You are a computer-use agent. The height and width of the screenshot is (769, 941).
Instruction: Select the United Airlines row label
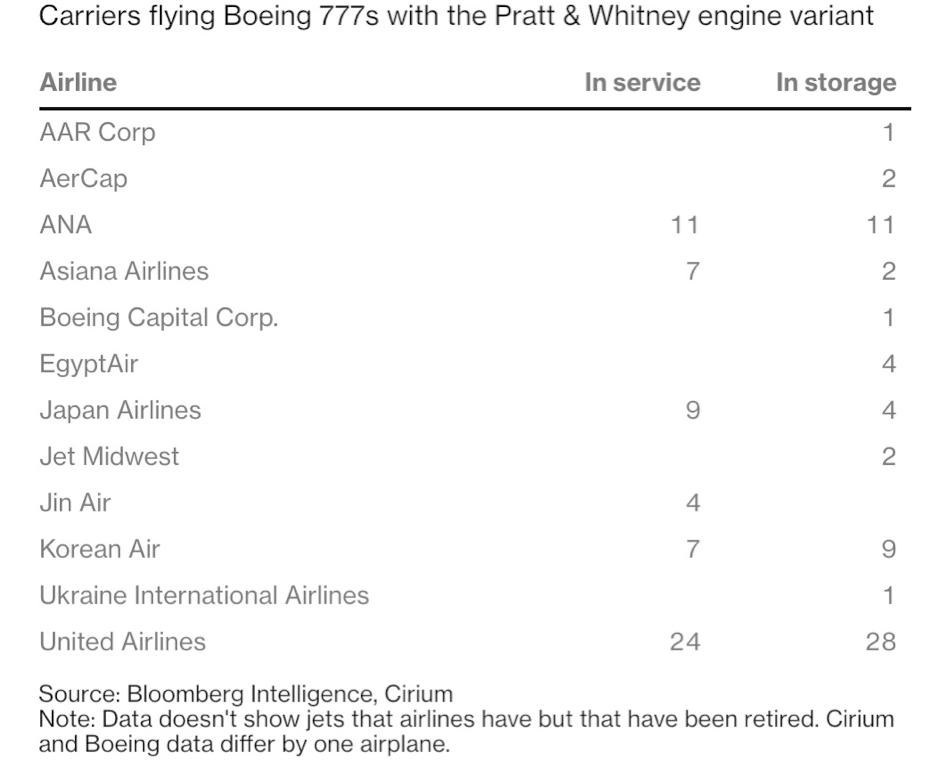tap(122, 642)
